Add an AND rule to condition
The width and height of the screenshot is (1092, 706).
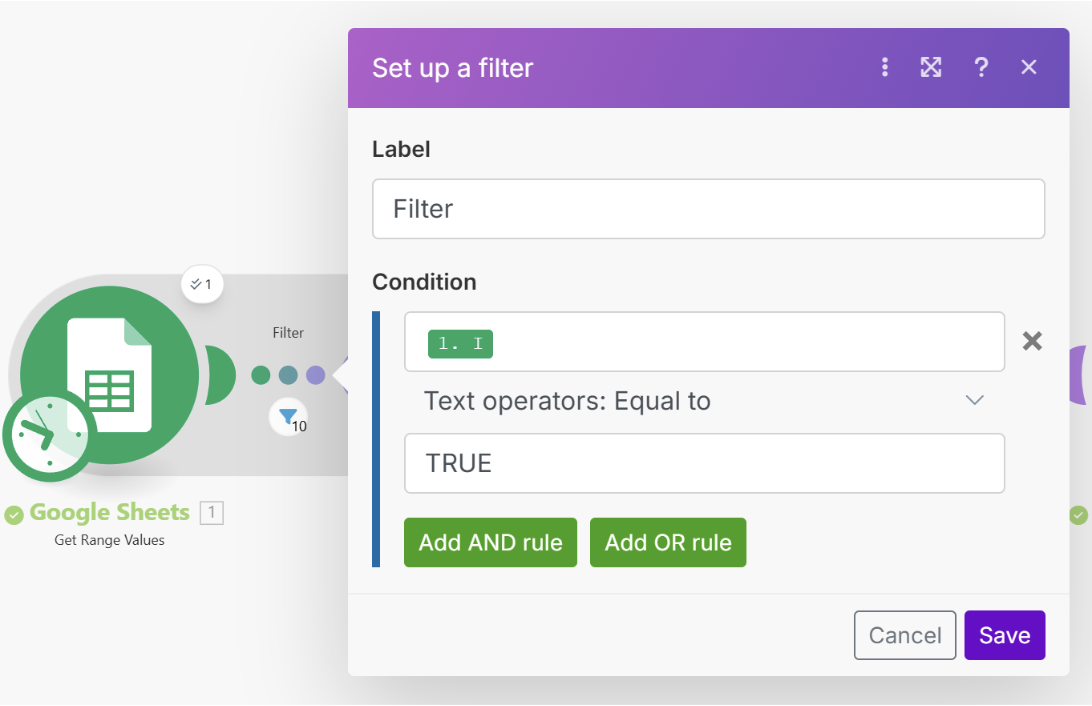point(490,542)
